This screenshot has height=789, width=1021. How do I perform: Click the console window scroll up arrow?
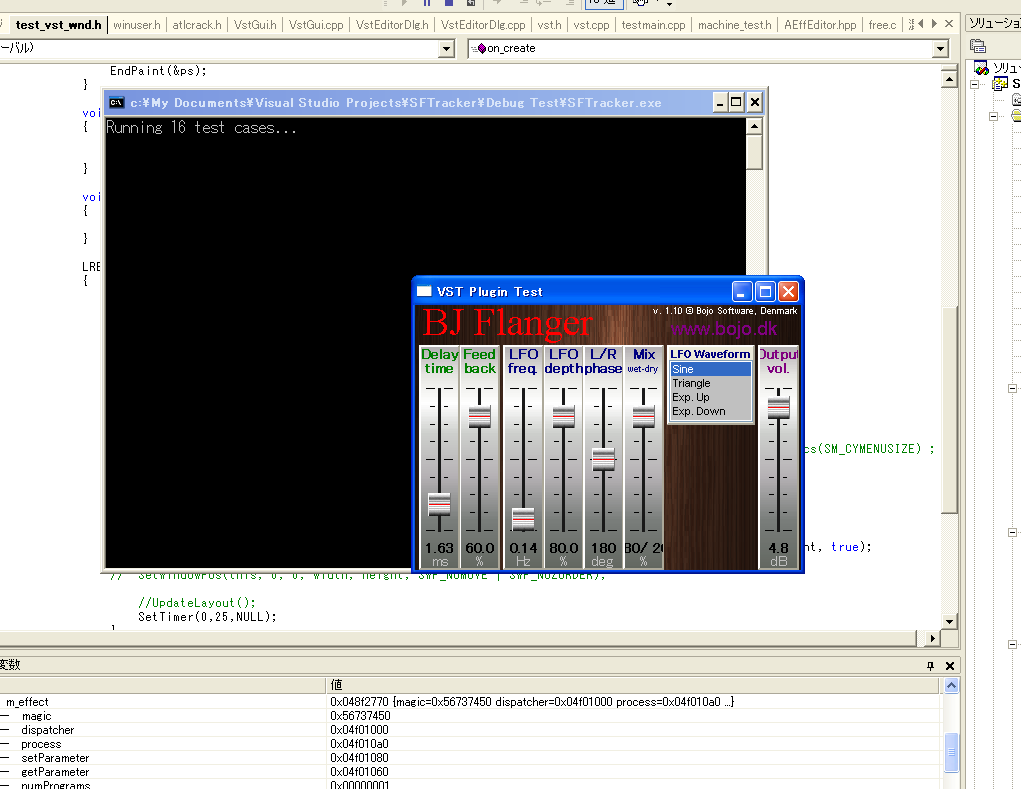(755, 125)
